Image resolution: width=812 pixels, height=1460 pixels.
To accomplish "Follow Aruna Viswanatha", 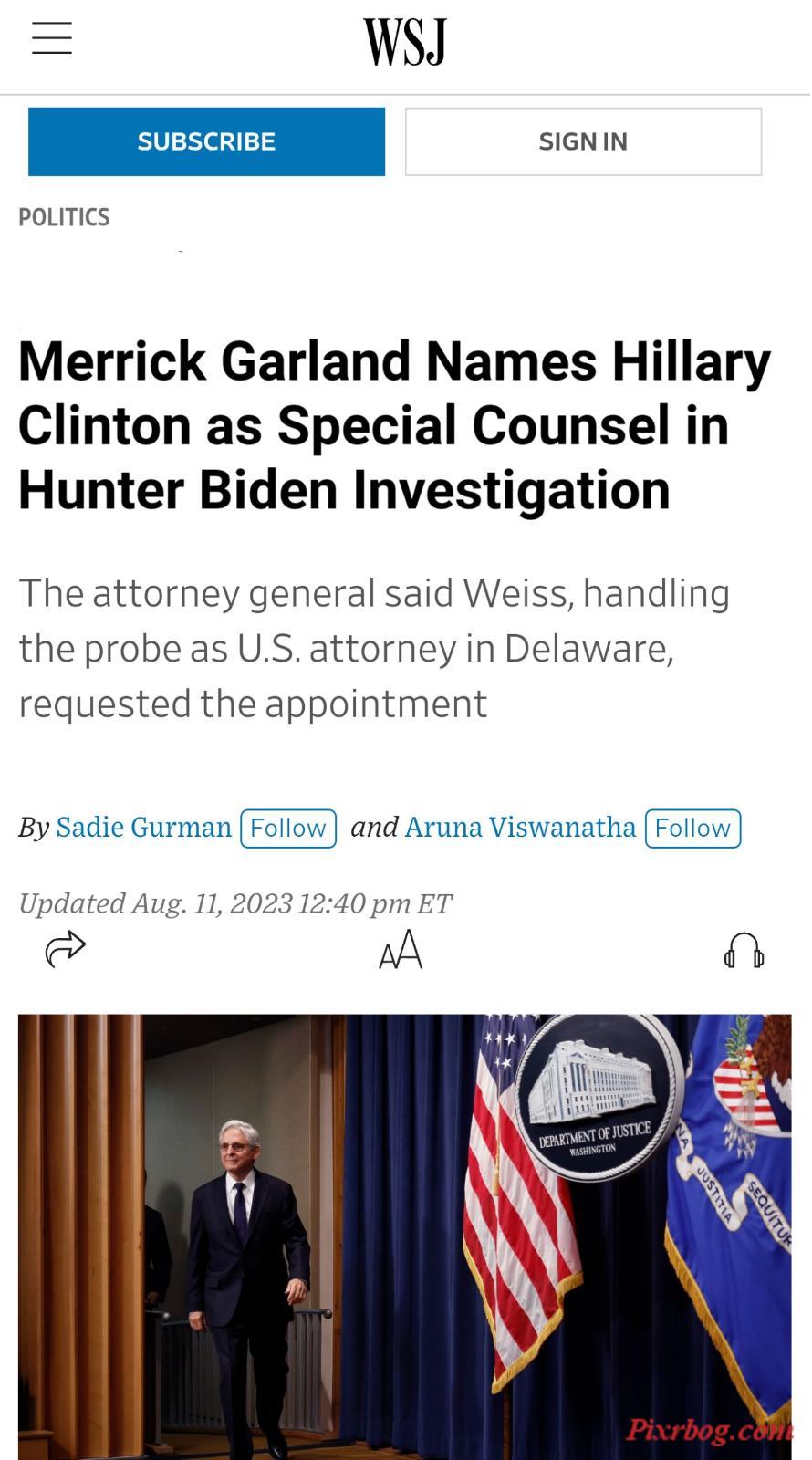I will pos(692,828).
